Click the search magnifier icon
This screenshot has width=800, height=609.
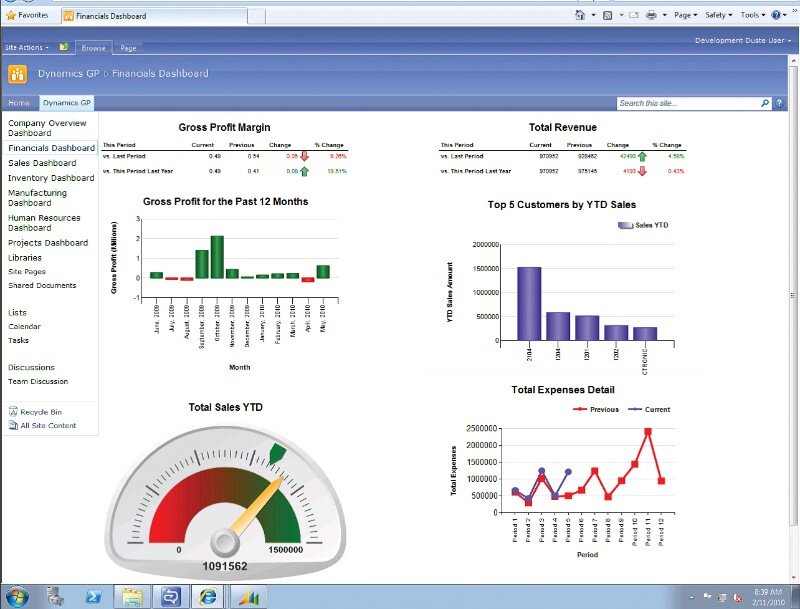point(765,103)
